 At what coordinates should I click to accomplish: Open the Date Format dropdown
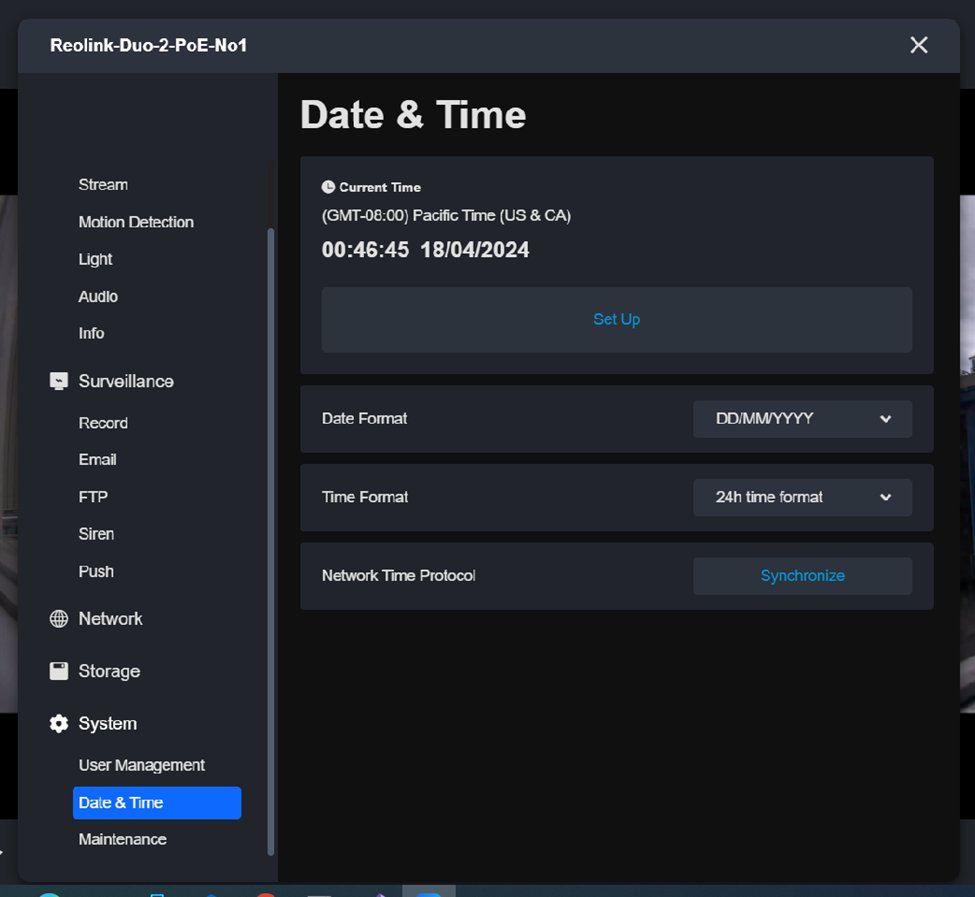(x=802, y=419)
